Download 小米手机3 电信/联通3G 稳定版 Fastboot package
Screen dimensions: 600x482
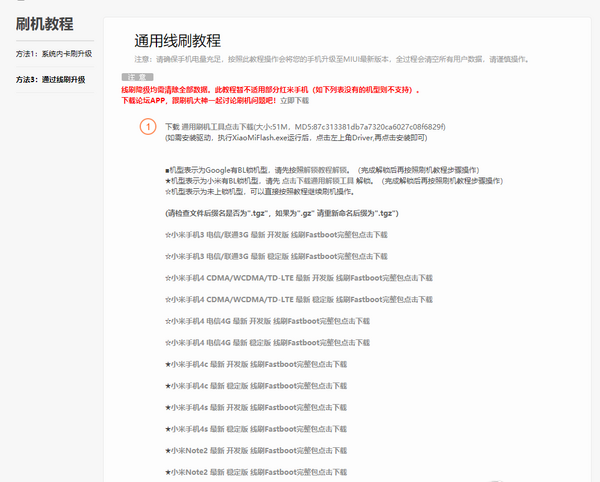click(276, 256)
